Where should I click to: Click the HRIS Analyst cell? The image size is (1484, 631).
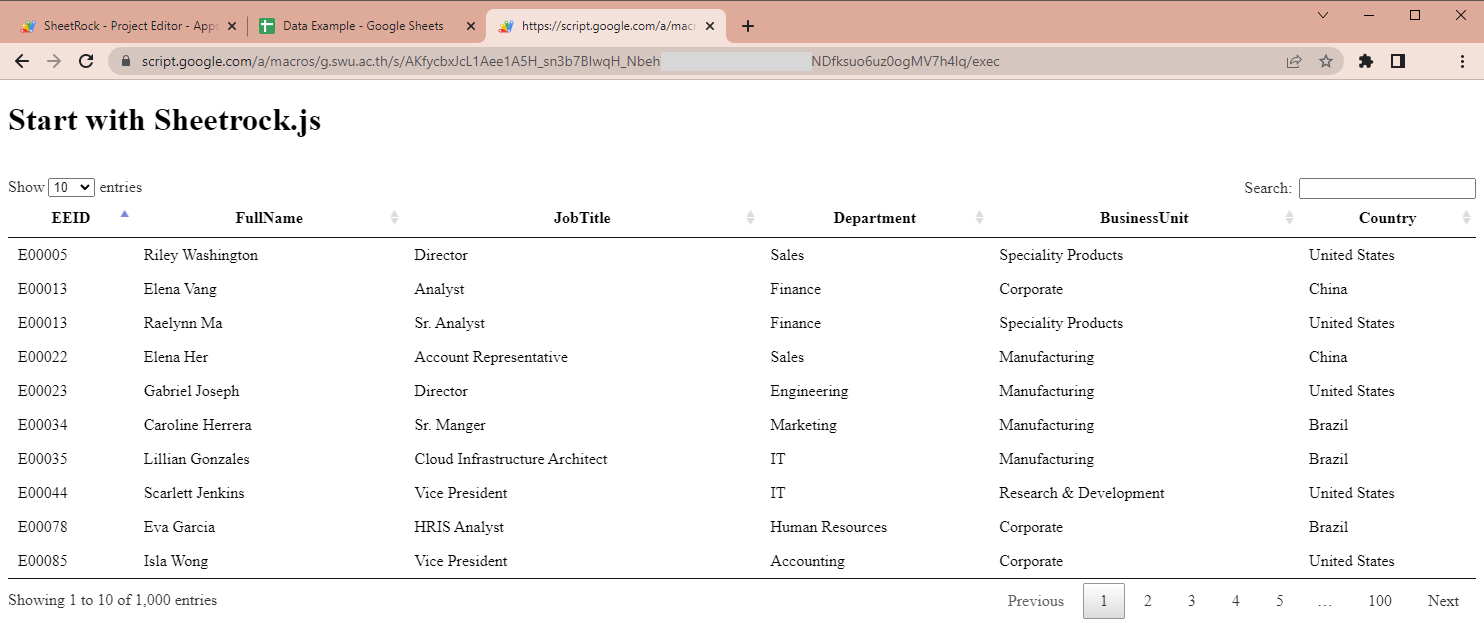459,527
